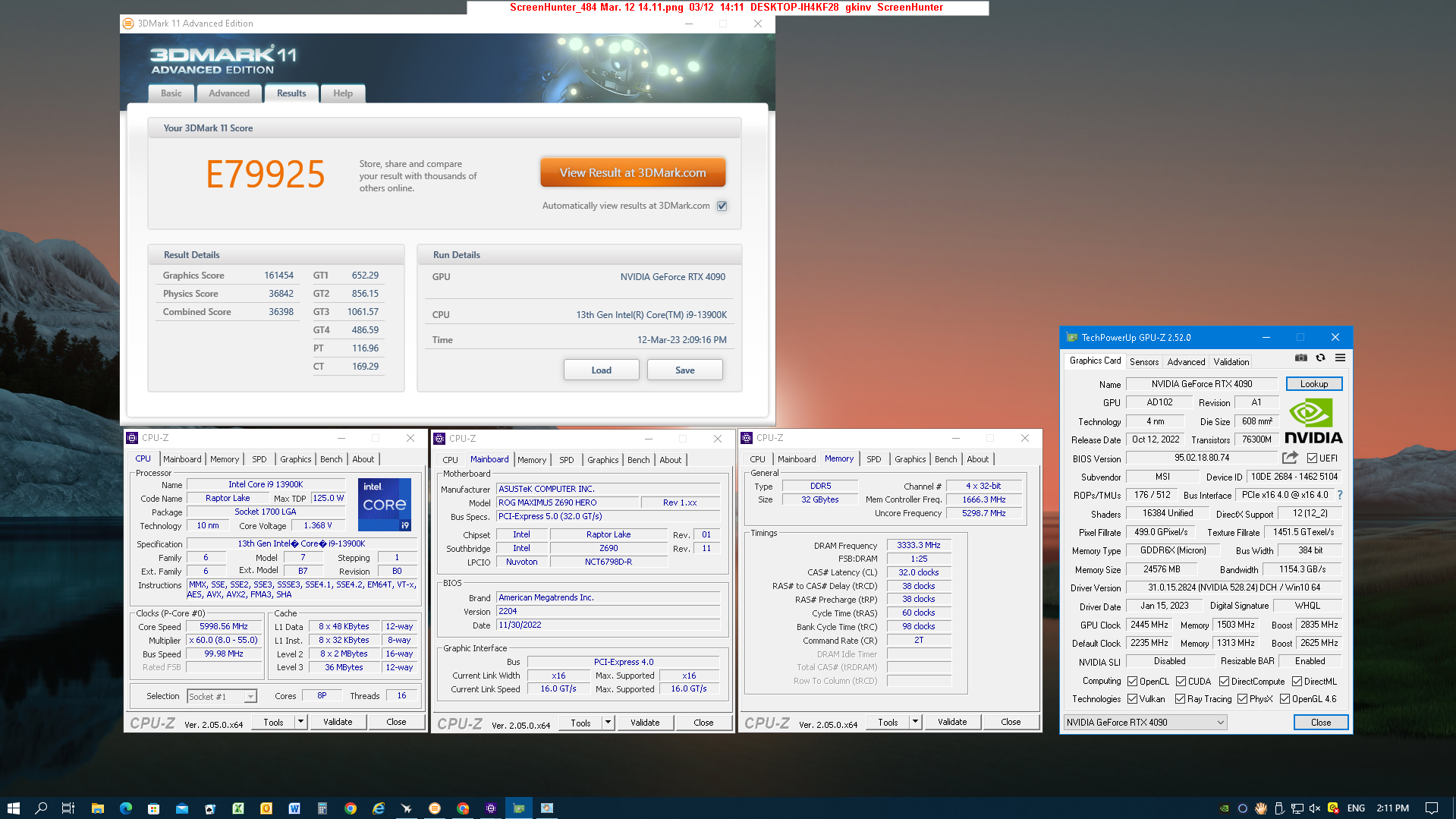Screen dimensions: 1456x819
Task: Click the DRAM Frequency value field
Action: [x=918, y=545]
